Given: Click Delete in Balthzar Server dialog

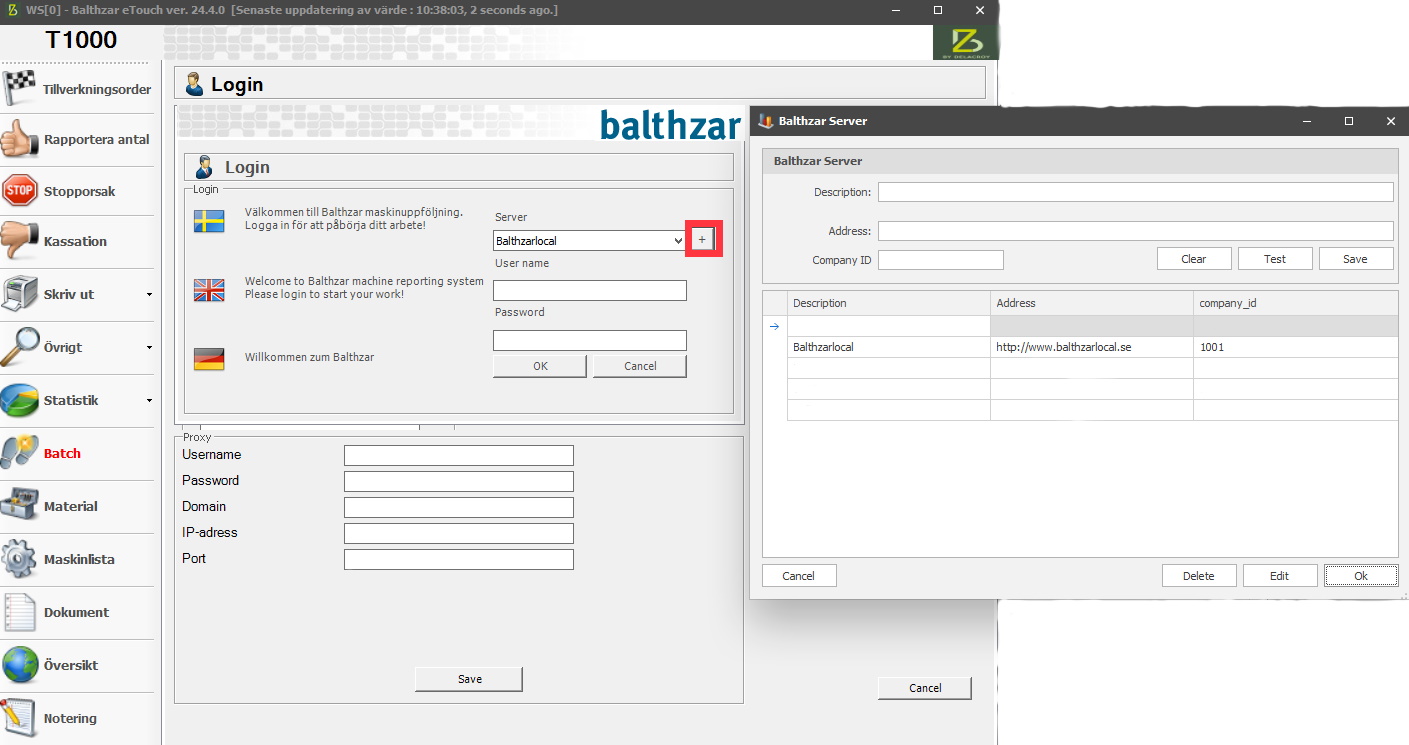Looking at the screenshot, I should tap(1199, 575).
